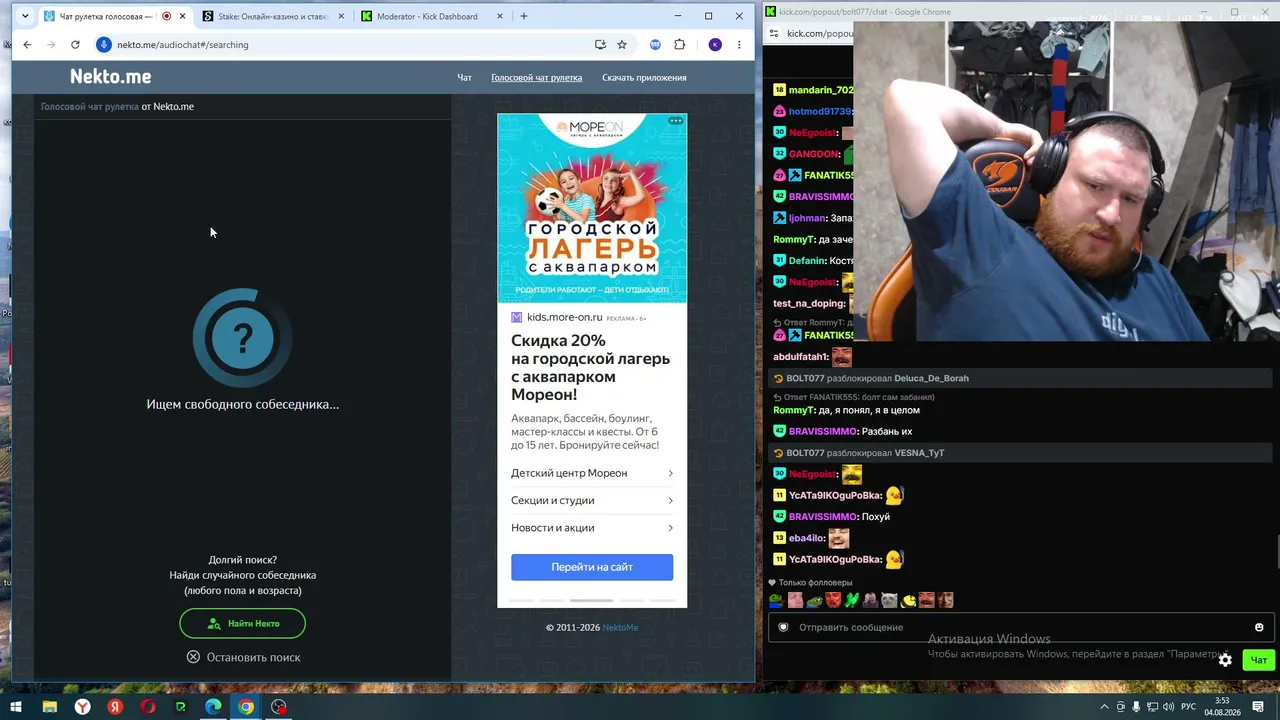
Task: Open the Chrome profile avatar menu
Action: [715, 44]
